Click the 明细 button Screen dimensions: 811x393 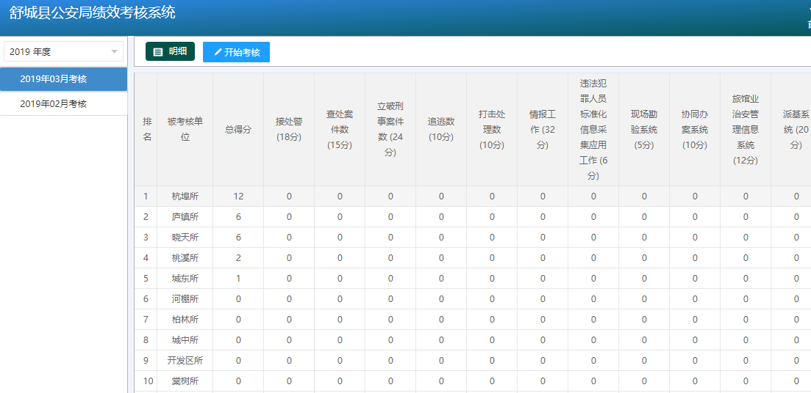(x=170, y=52)
